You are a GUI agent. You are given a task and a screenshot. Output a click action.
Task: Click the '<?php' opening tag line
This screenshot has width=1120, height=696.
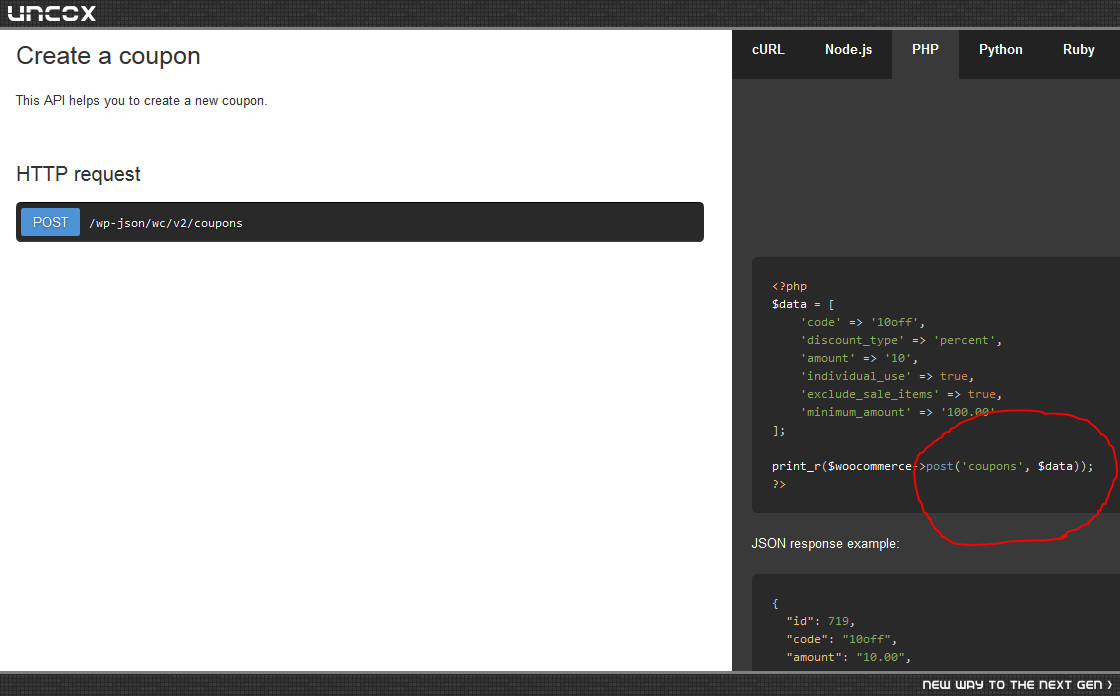[x=789, y=287]
